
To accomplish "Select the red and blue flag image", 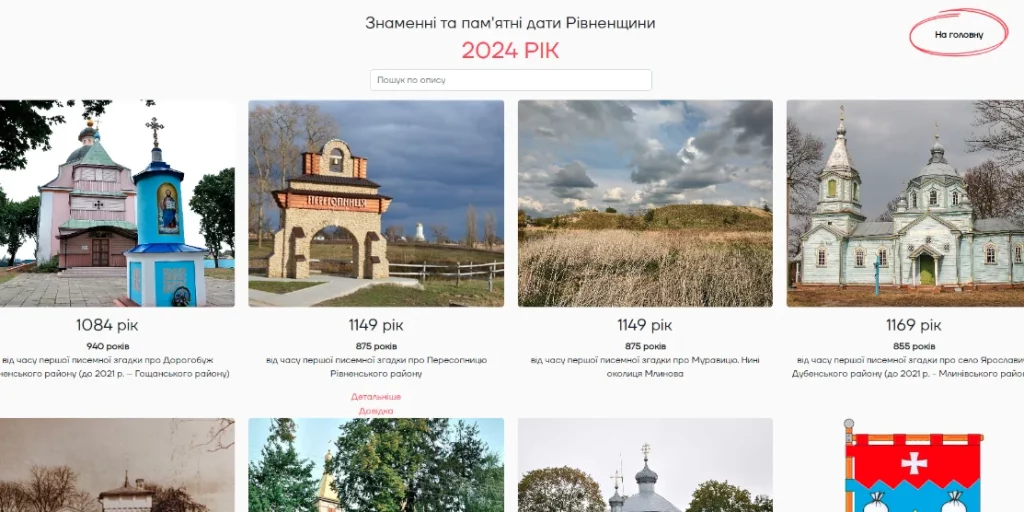I will click(913, 465).
